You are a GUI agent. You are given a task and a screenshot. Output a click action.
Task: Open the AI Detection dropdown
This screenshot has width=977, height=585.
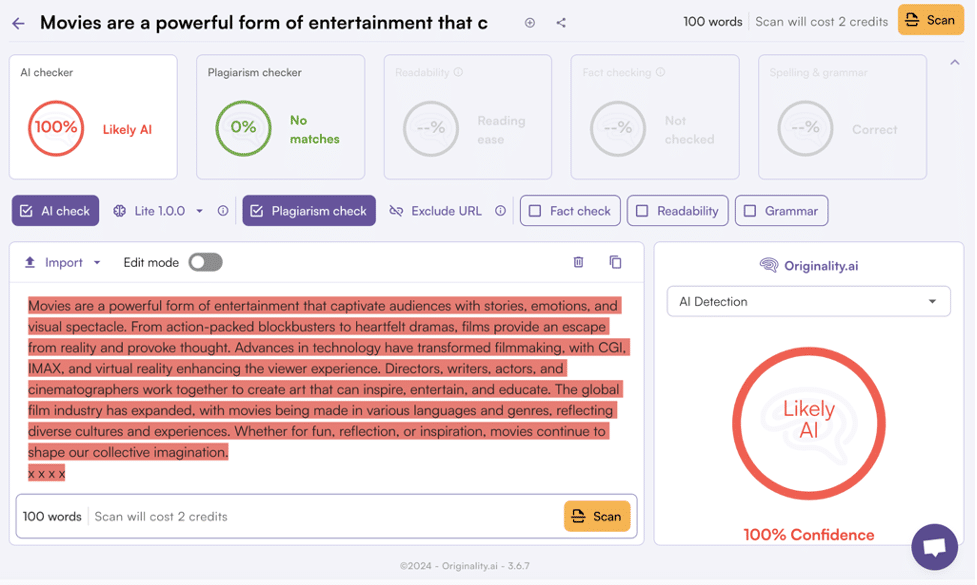(808, 301)
